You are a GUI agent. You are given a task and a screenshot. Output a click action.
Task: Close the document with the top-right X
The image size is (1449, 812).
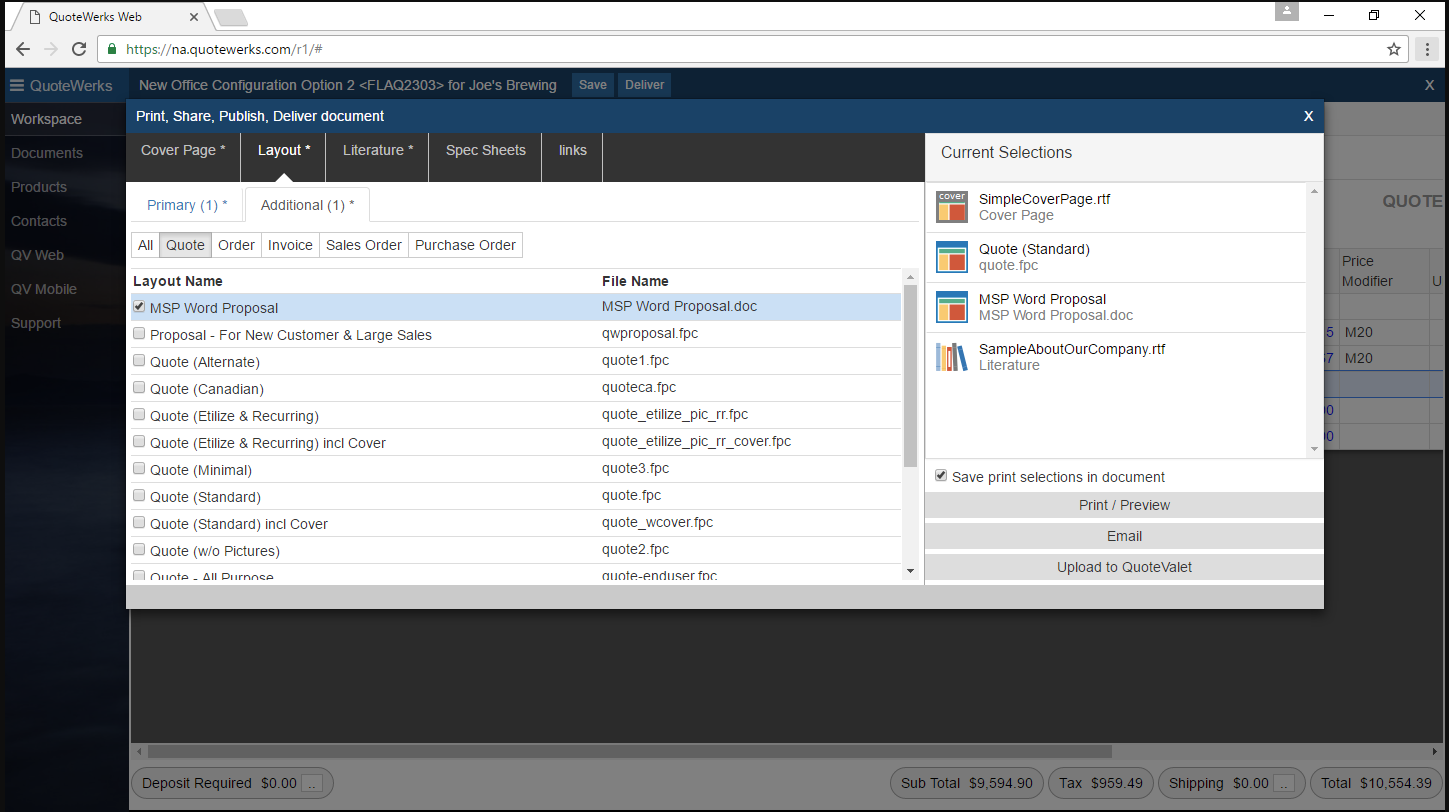tap(1430, 85)
